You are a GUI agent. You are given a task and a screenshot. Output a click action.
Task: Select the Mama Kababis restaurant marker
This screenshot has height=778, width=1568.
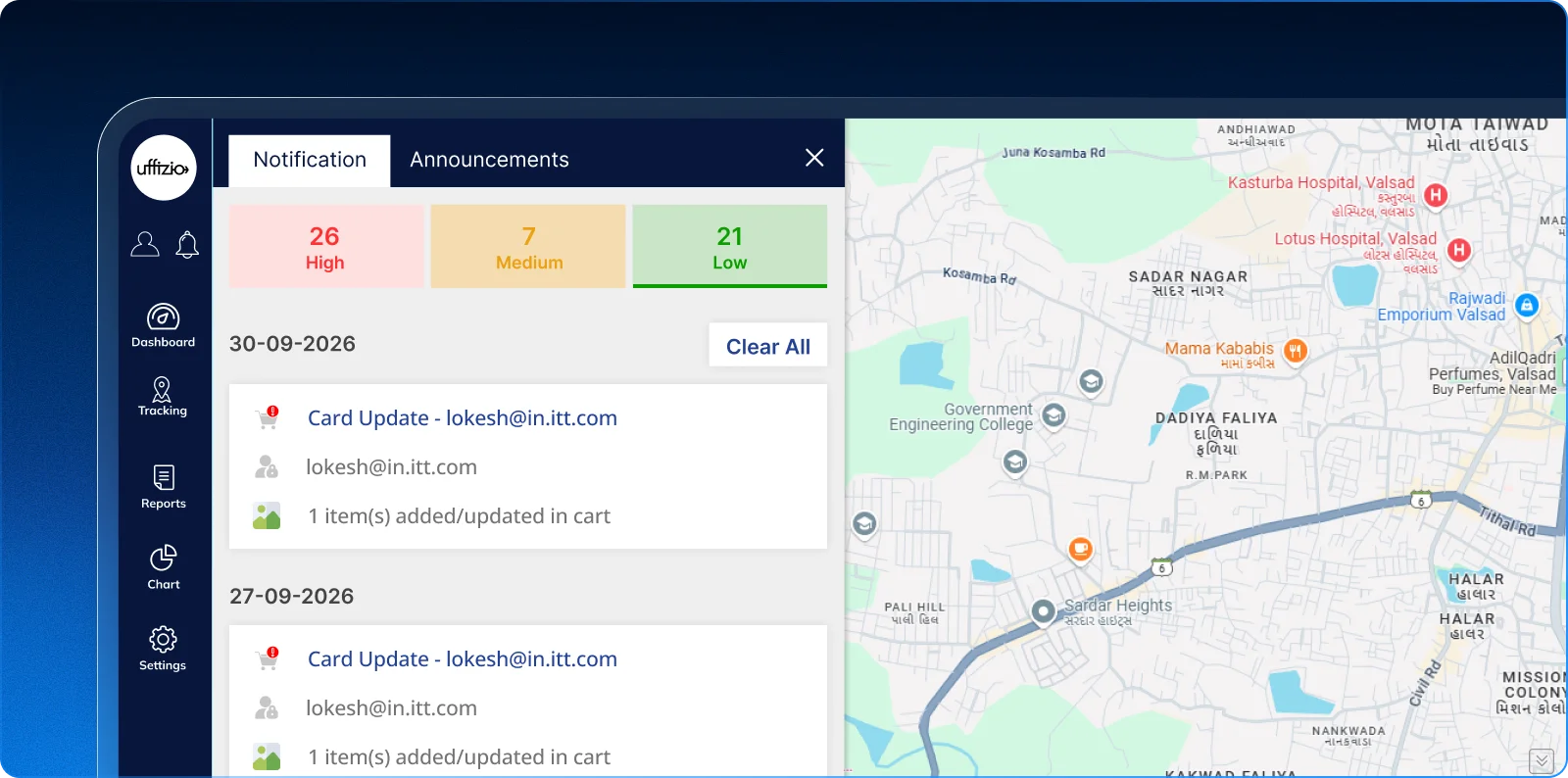[1296, 350]
